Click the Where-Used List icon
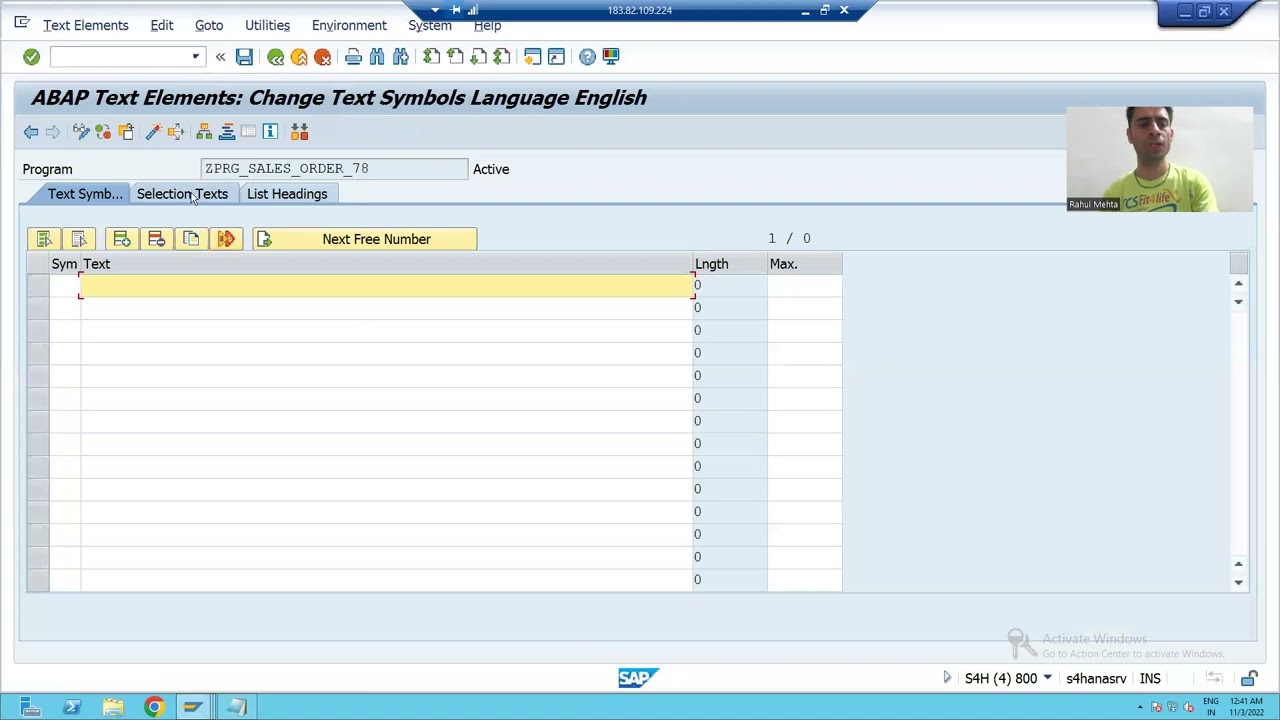 pos(175,132)
